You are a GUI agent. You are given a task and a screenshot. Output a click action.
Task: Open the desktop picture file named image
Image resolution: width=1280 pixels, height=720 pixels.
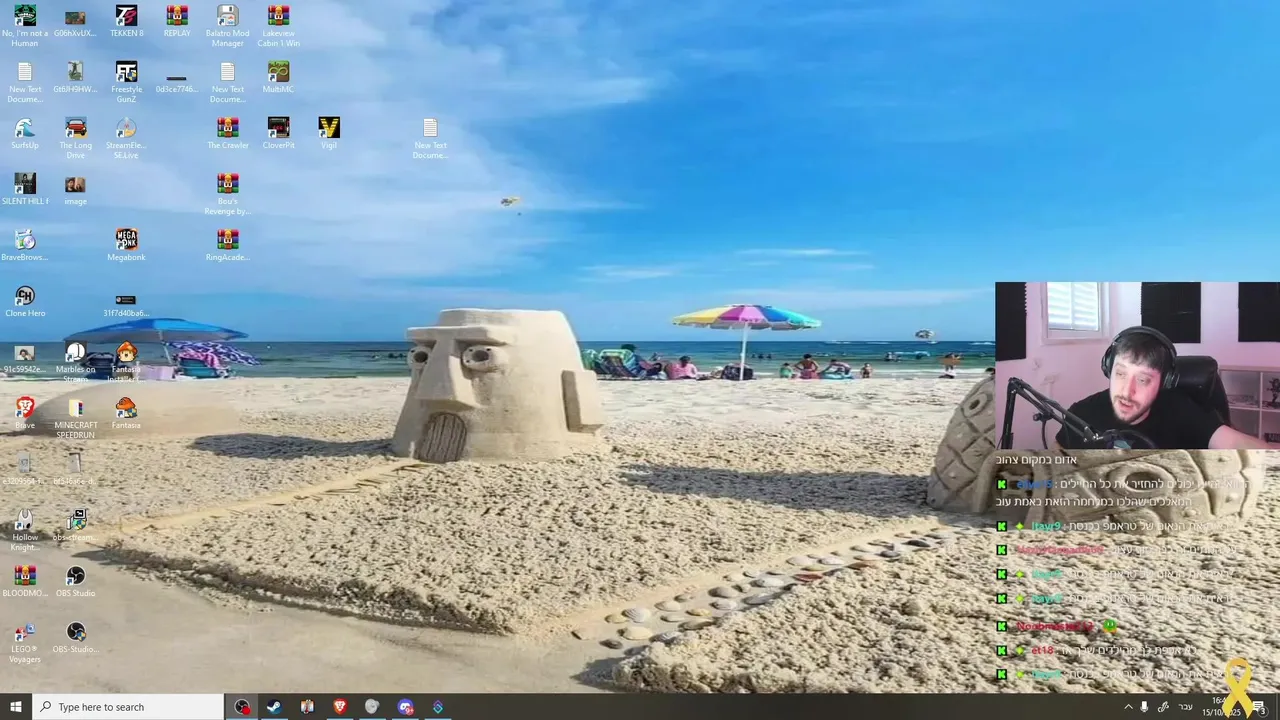(x=75, y=189)
